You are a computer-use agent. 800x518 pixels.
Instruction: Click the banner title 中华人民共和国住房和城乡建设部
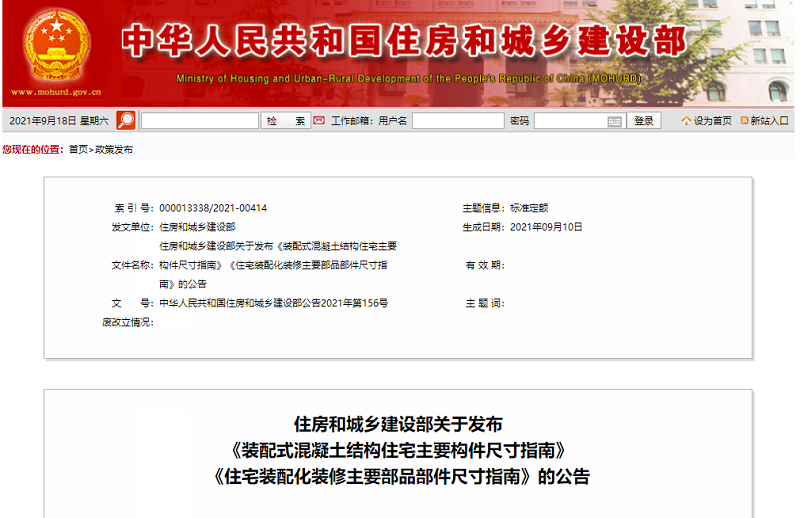click(404, 40)
